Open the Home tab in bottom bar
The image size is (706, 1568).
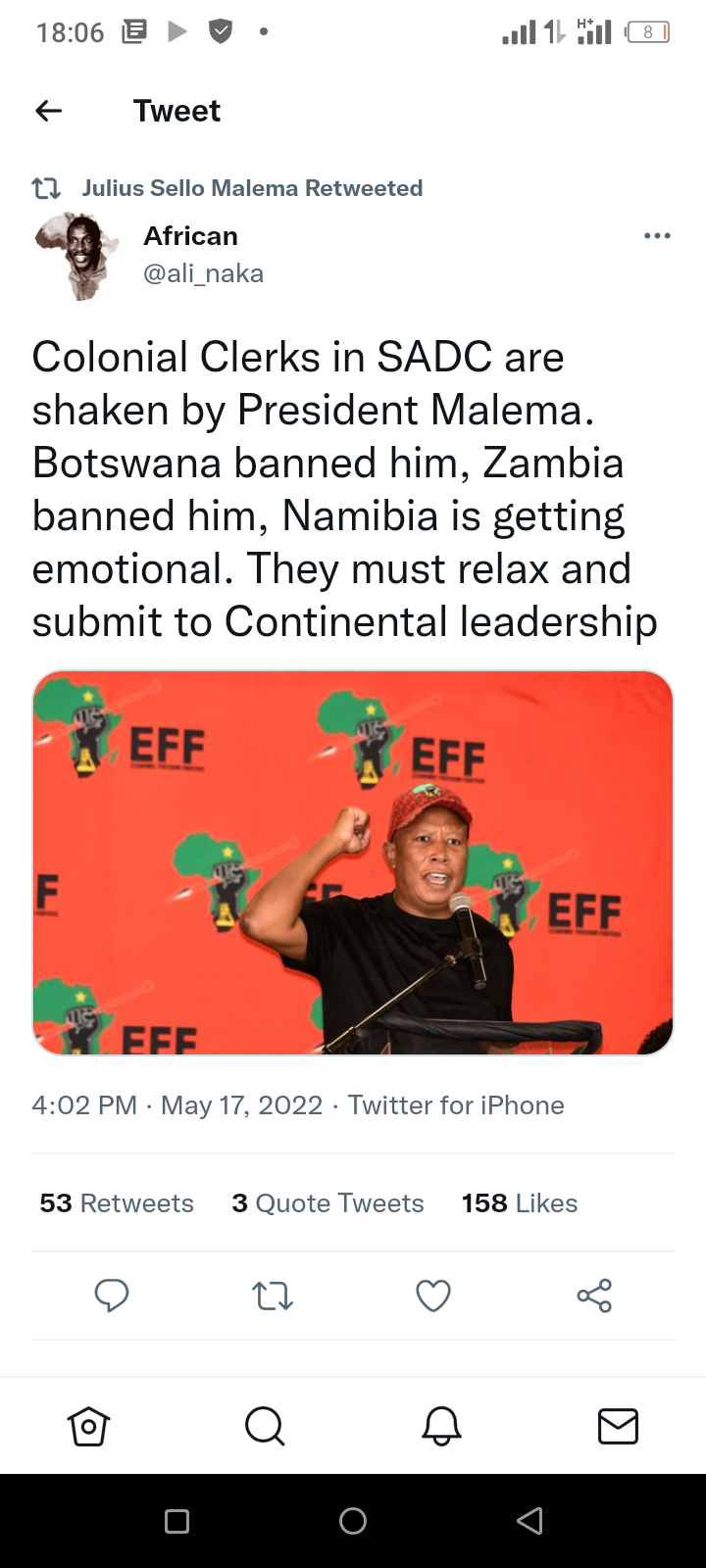point(88,1426)
